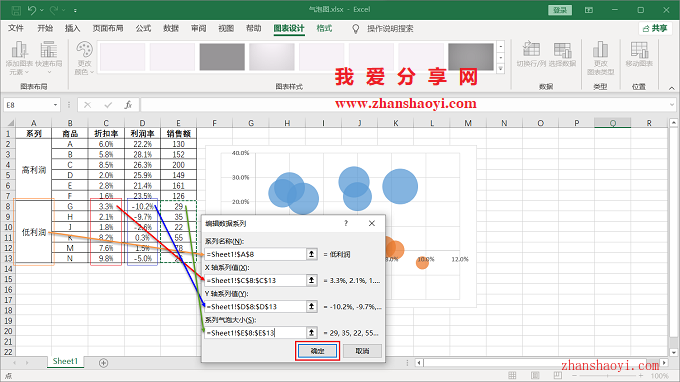The image size is (680, 382).
Task: Click the Save icon in title bar
Action: point(16,10)
